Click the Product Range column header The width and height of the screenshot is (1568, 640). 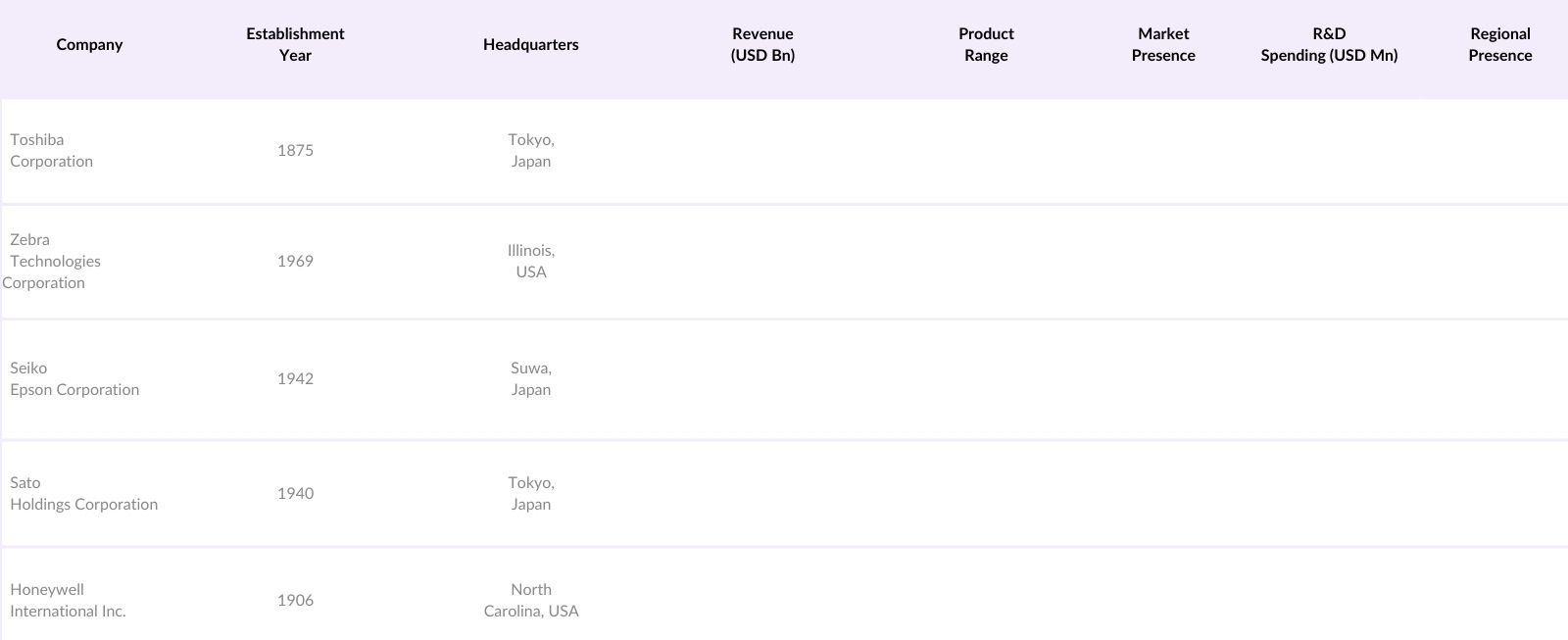point(986,45)
